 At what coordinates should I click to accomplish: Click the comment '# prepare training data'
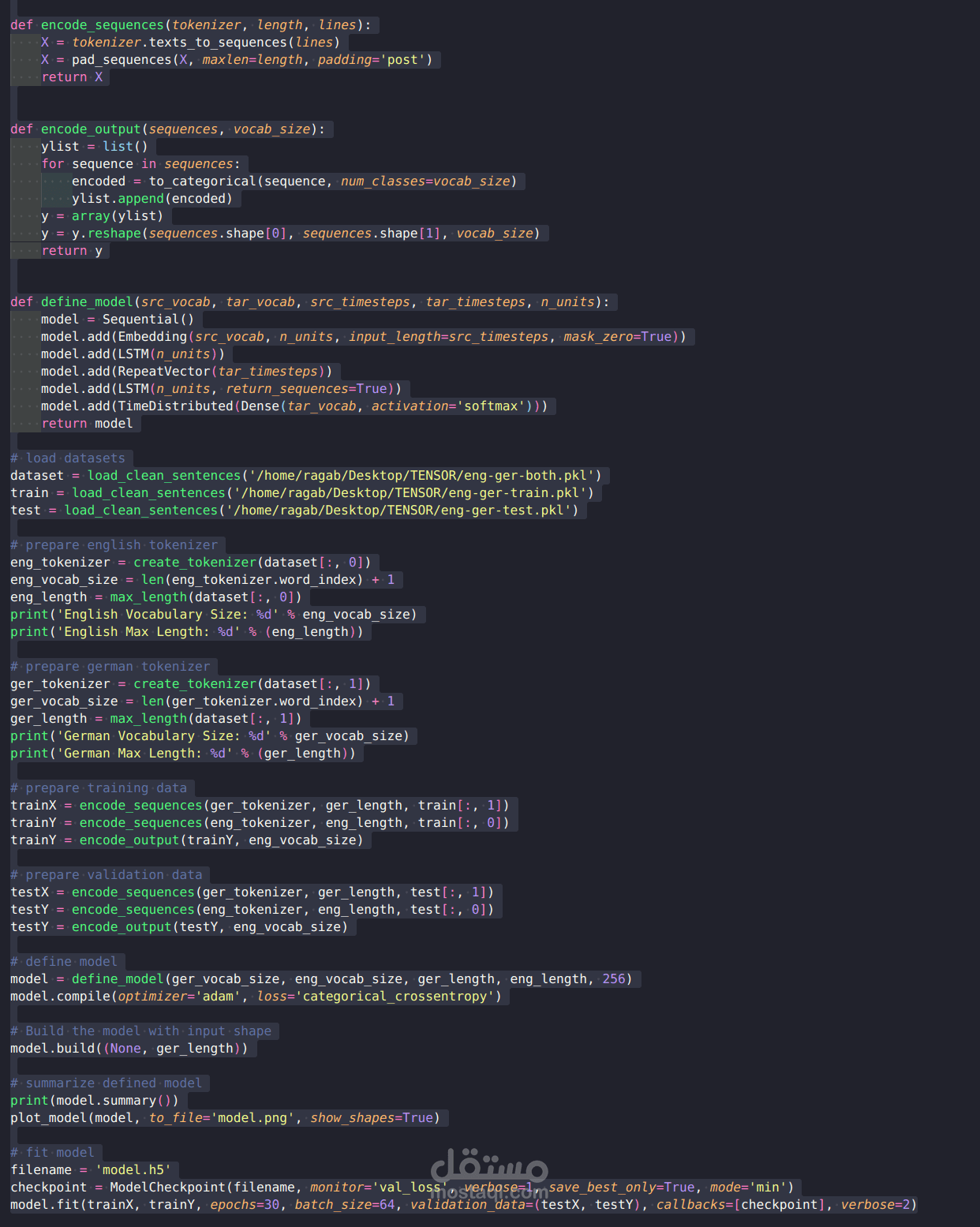99,788
